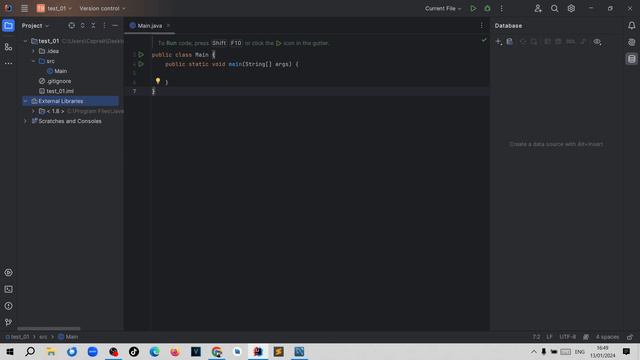
Task: Expand Scratches and Consoles
Action: [25, 121]
